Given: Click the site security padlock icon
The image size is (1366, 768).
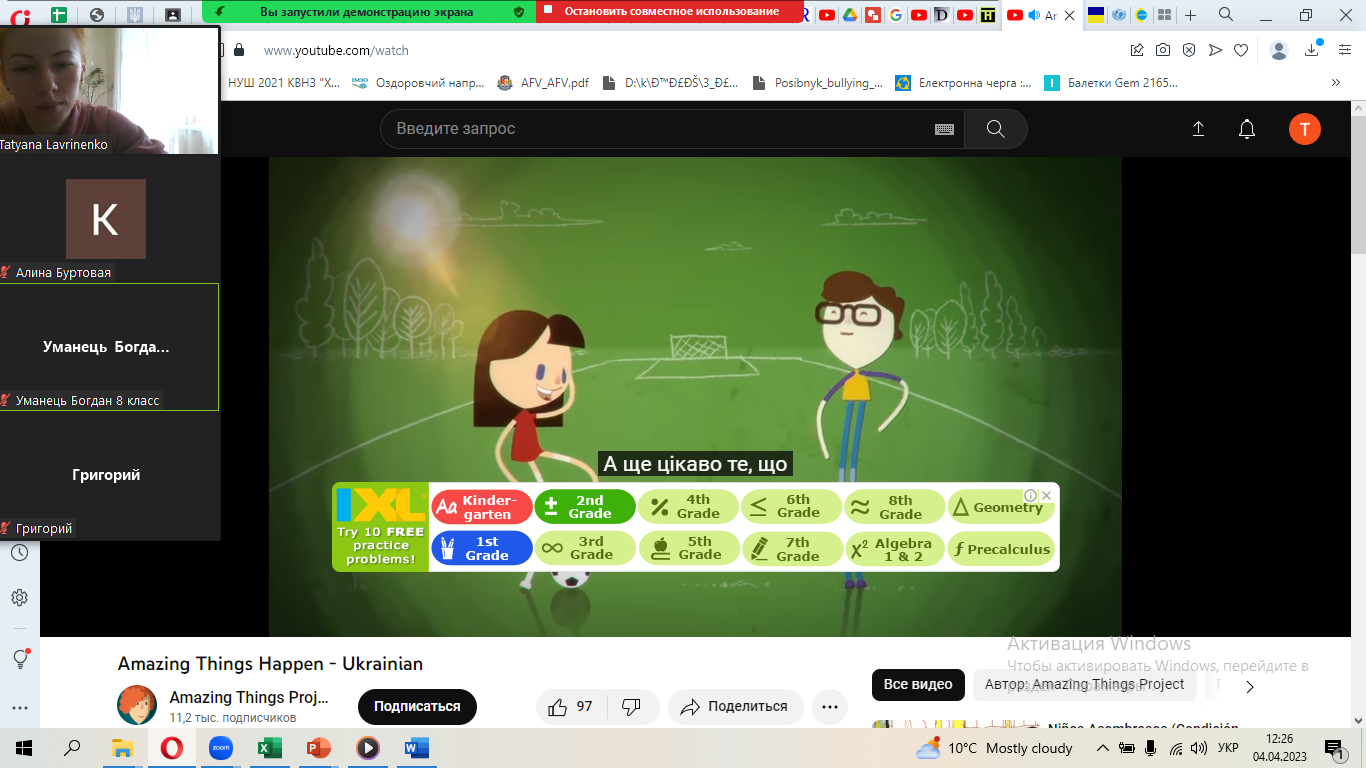Looking at the screenshot, I should point(239,50).
